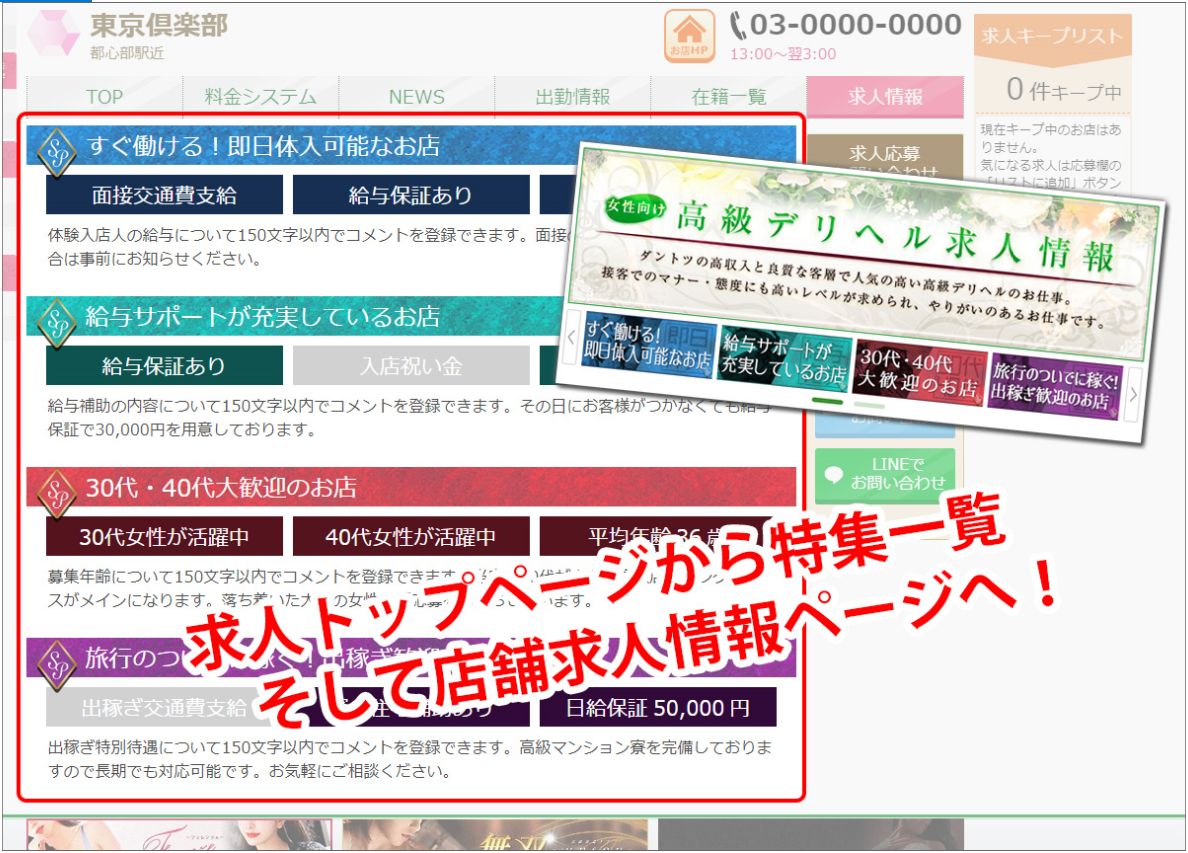1188x853 pixels.
Task: Click the 40代女性が活躍中 tag
Action: point(411,536)
